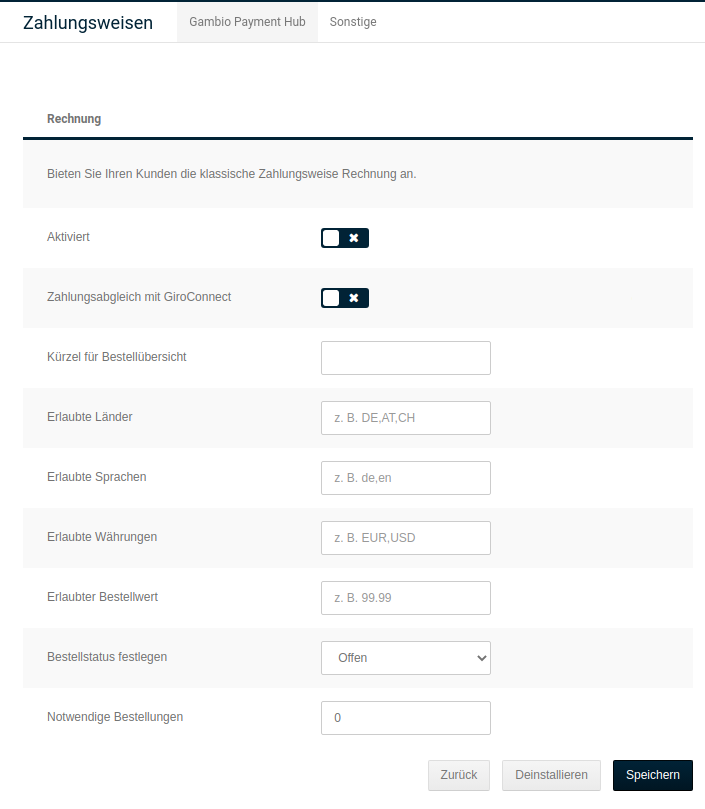Enable the Aktiviert switch
Image resolution: width=705 pixels, height=809 pixels.
(344, 238)
